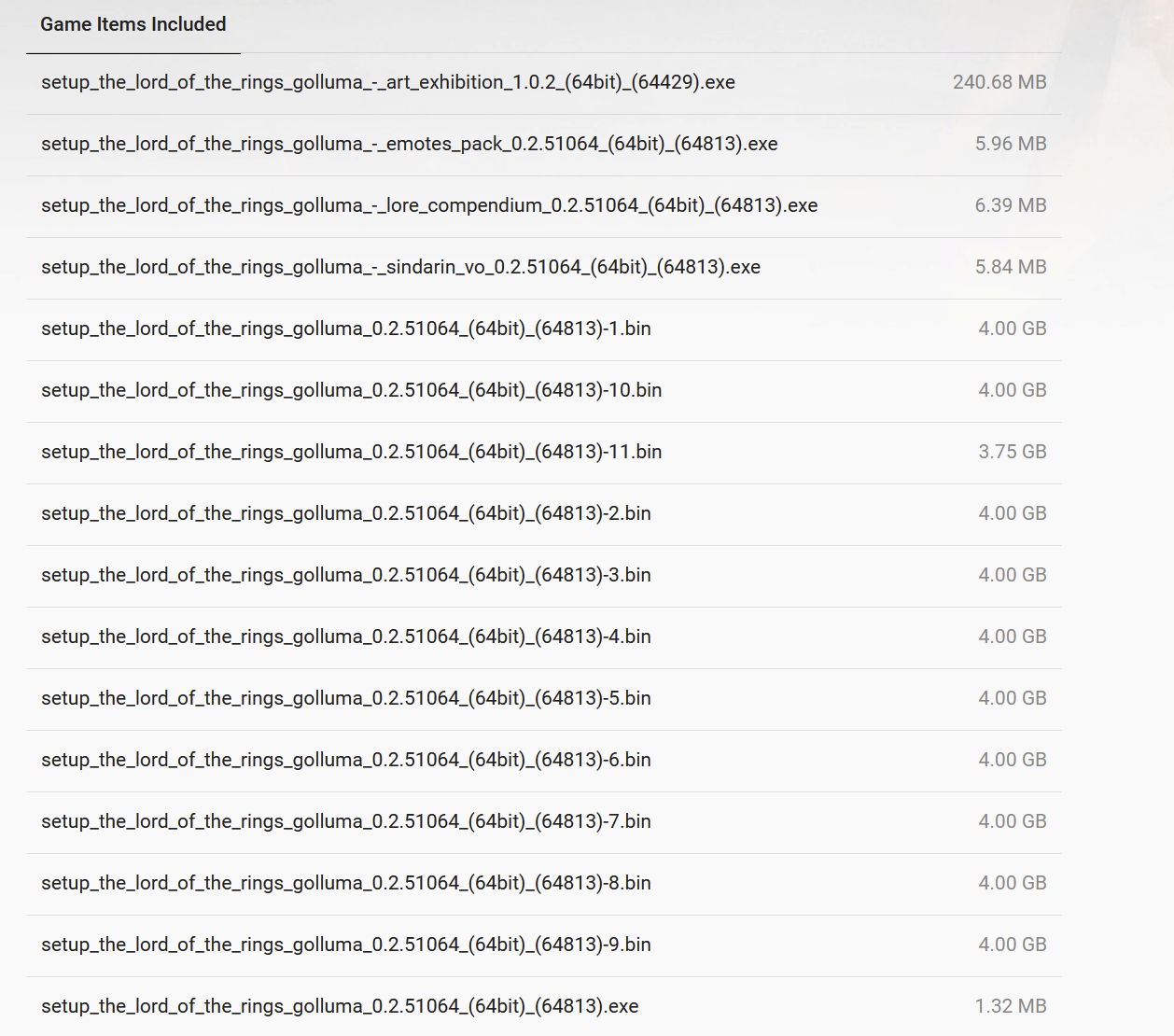1174x1036 pixels.
Task: Click the (64813)-5.bin file name
Action: (x=346, y=698)
